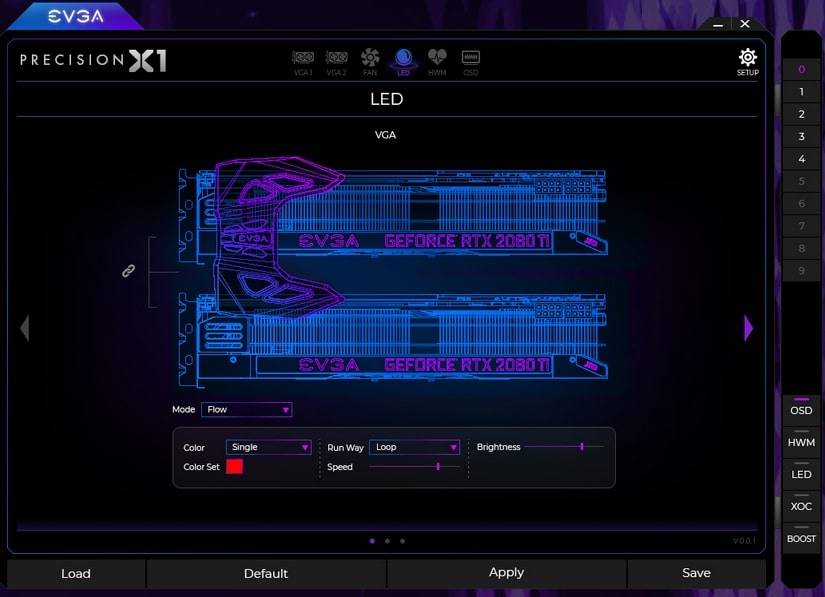Image resolution: width=825 pixels, height=597 pixels.
Task: Go to next page with right arrow
Action: pos(748,328)
